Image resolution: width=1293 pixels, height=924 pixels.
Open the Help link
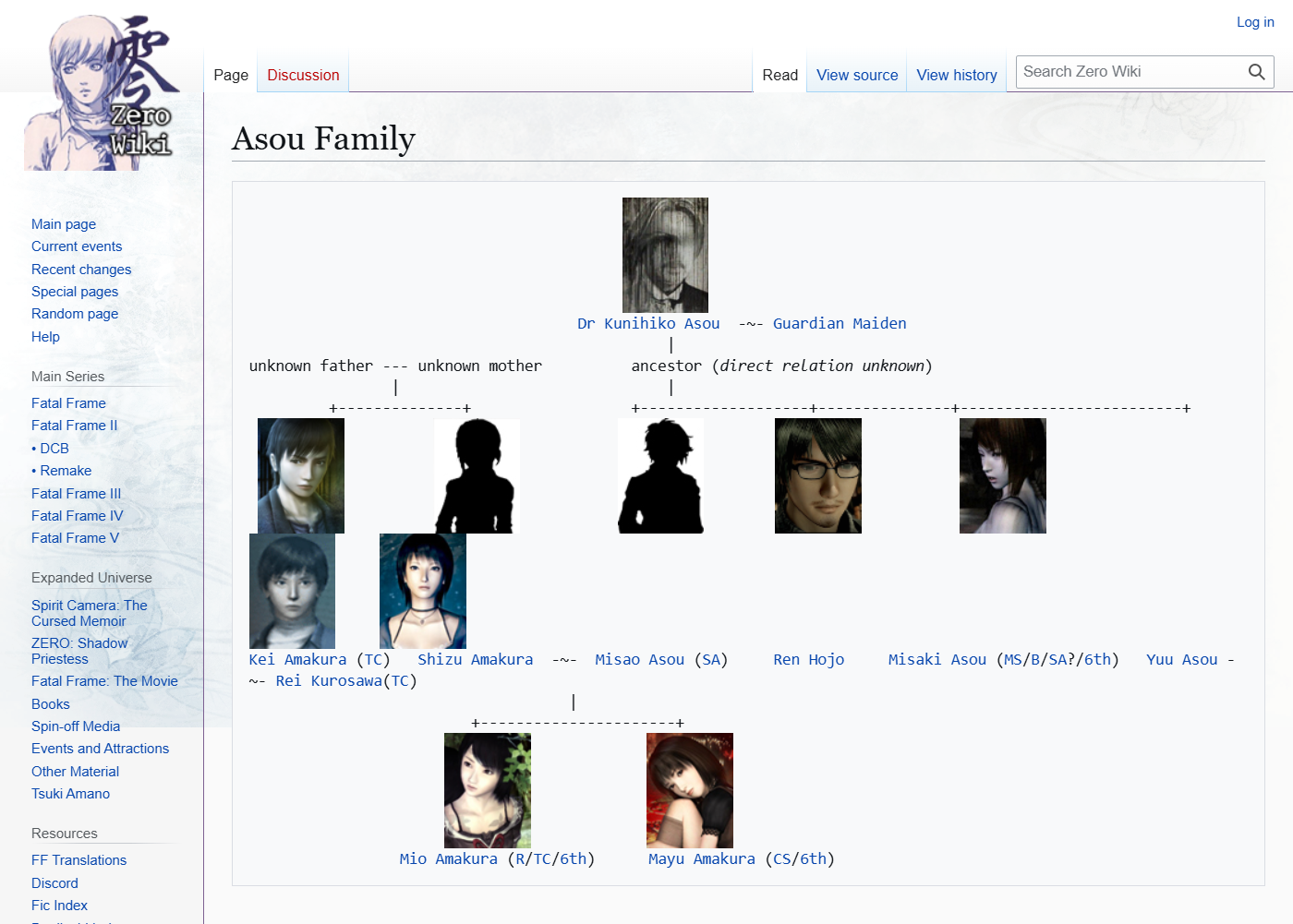[45, 337]
